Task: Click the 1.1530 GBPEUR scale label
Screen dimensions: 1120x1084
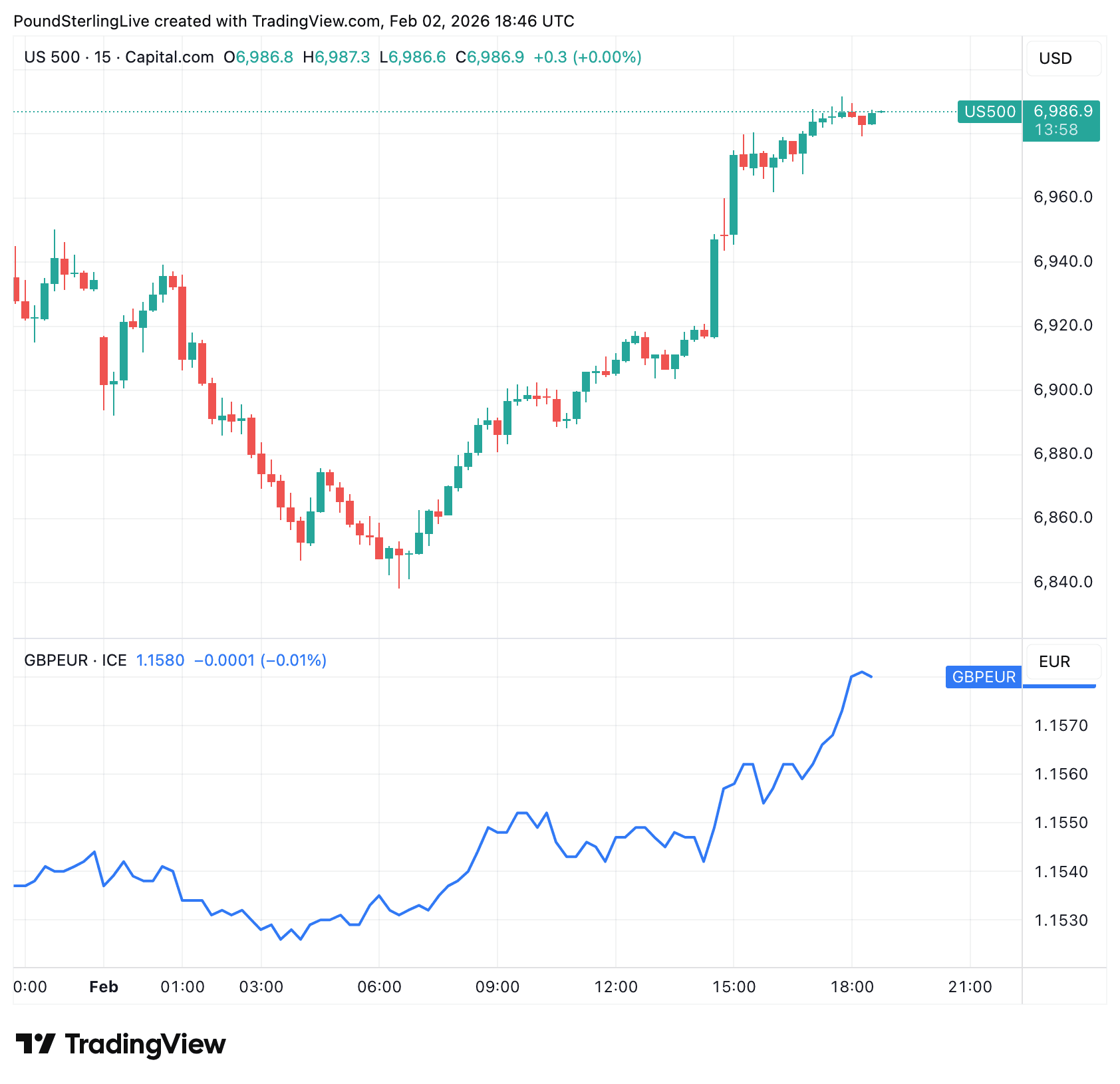Action: 1061,920
